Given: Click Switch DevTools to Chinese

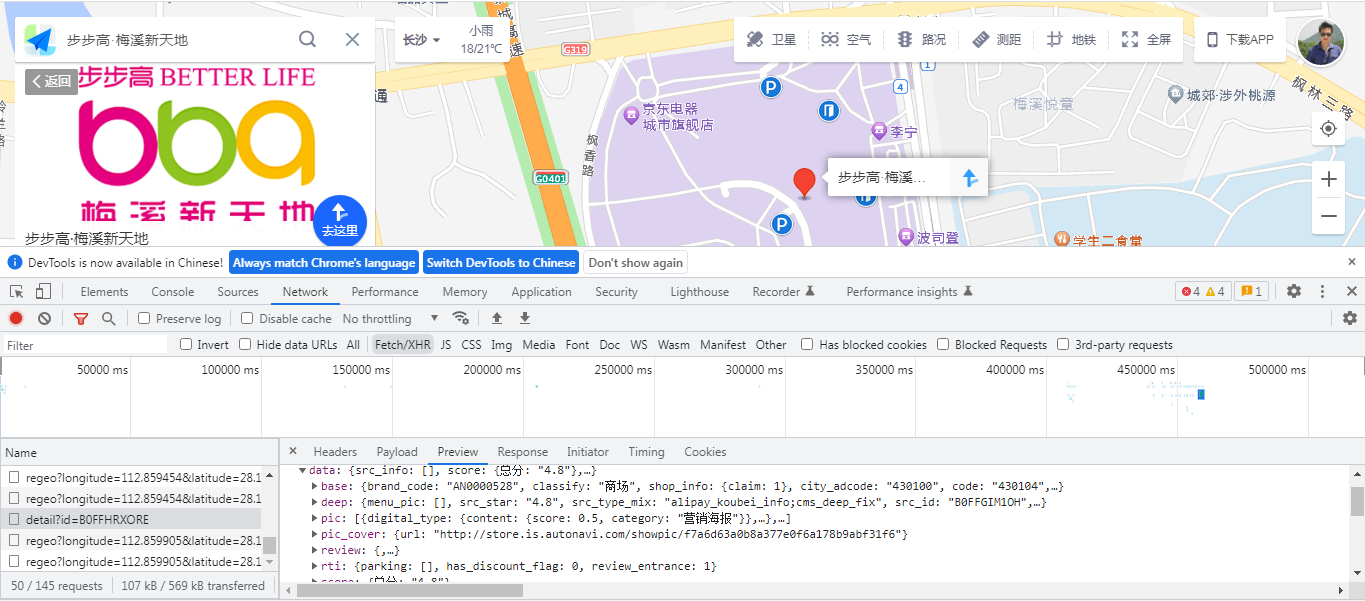Looking at the screenshot, I should (501, 263).
